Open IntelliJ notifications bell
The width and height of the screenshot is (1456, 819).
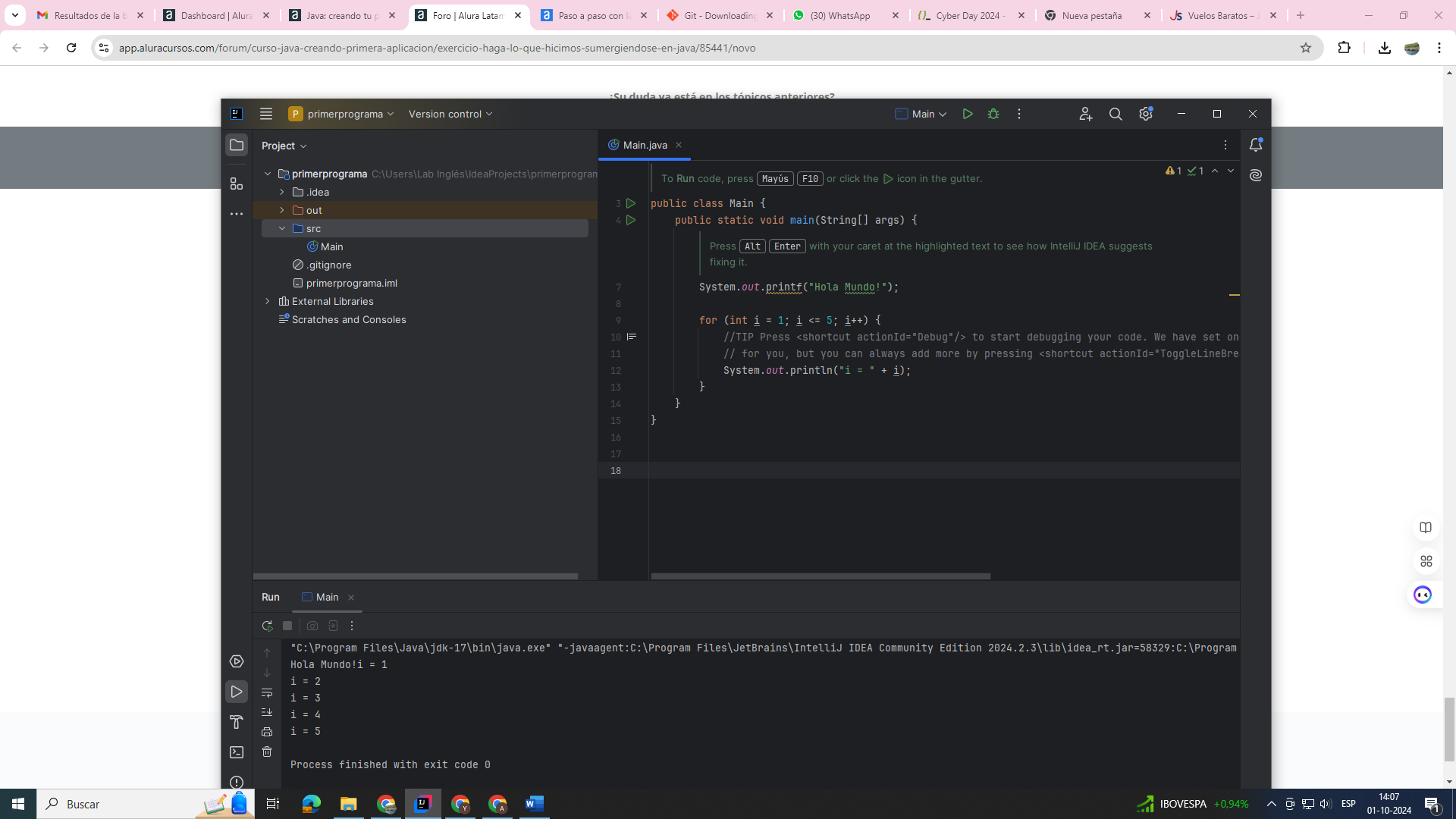point(1256,144)
